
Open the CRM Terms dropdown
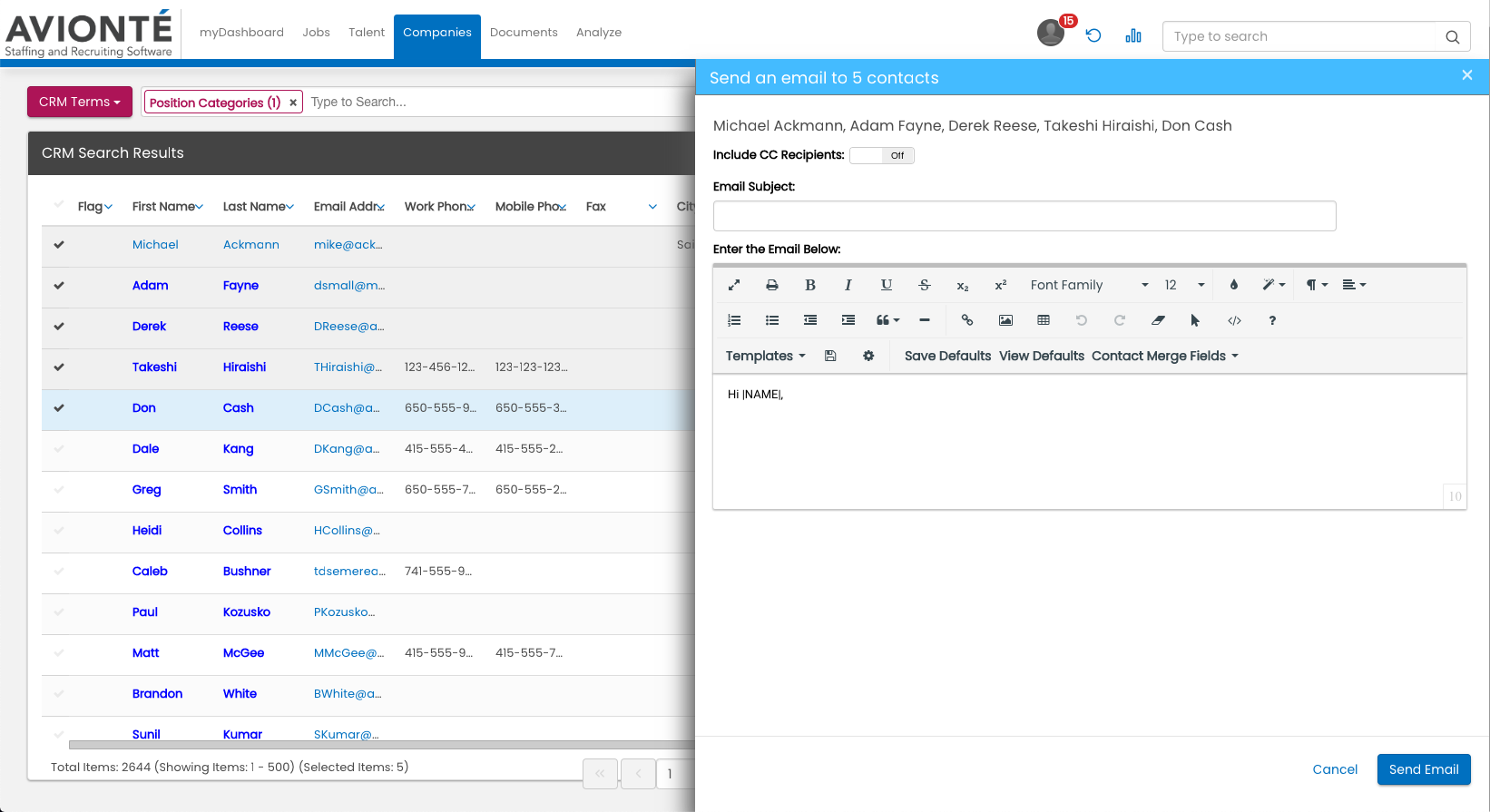(80, 102)
